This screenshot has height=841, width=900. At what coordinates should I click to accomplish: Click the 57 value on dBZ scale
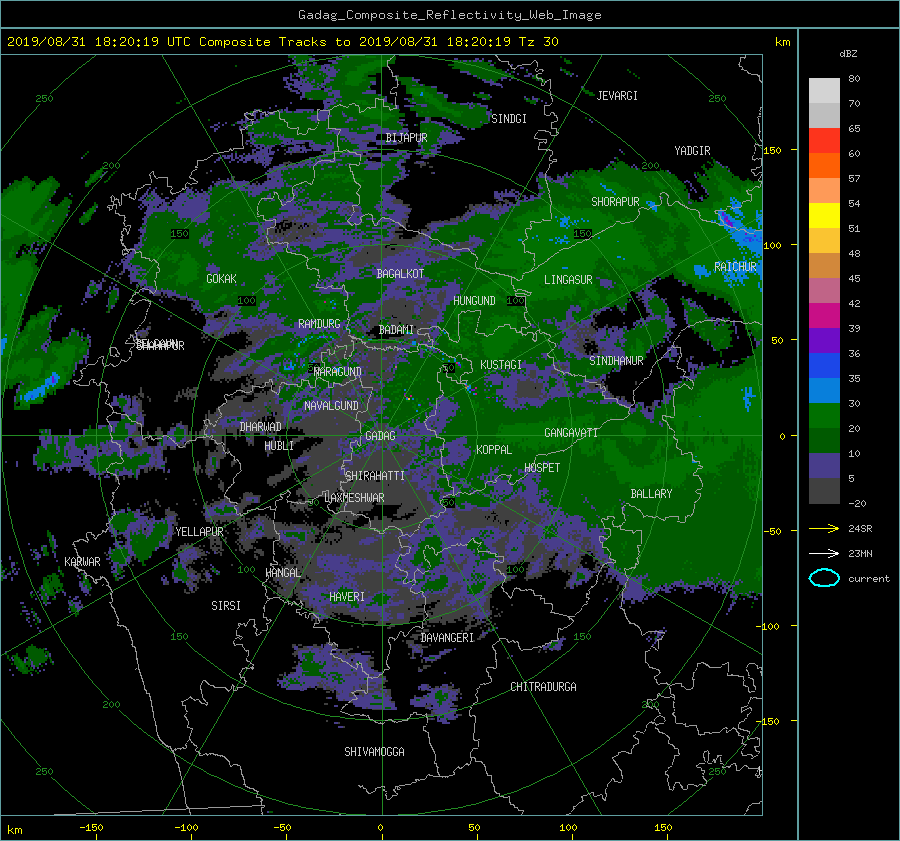tap(854, 179)
